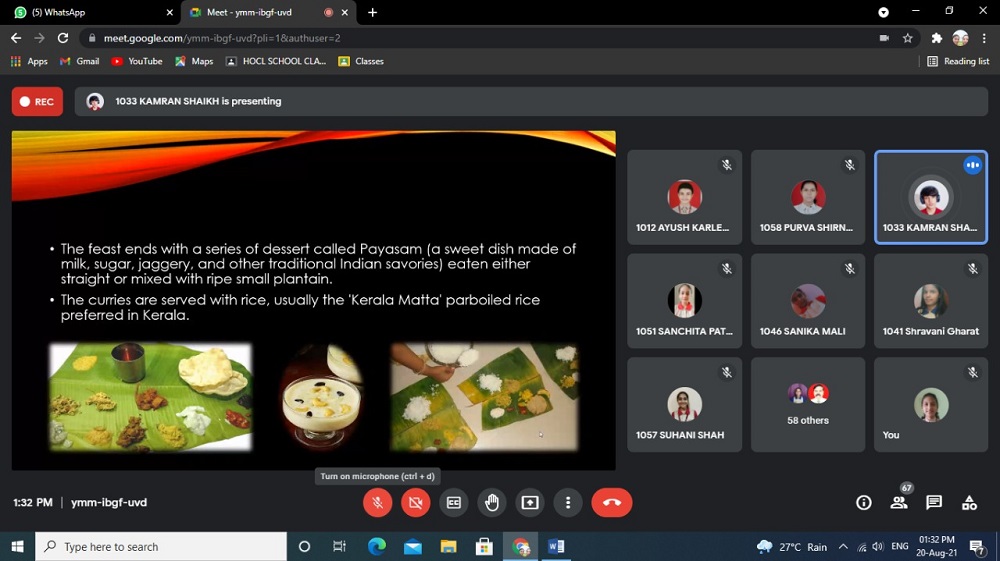Switch to the WhatsApp browser tab

tap(90, 12)
